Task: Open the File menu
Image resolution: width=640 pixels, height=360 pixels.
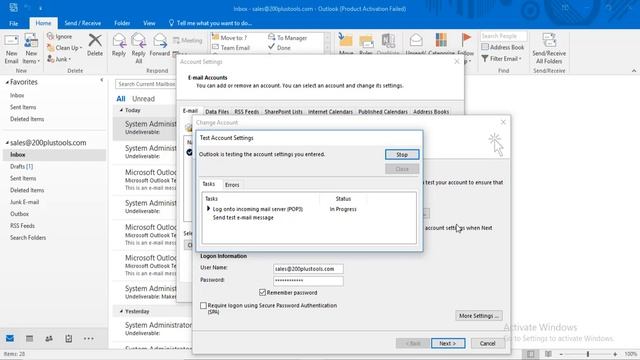Action: point(13,23)
